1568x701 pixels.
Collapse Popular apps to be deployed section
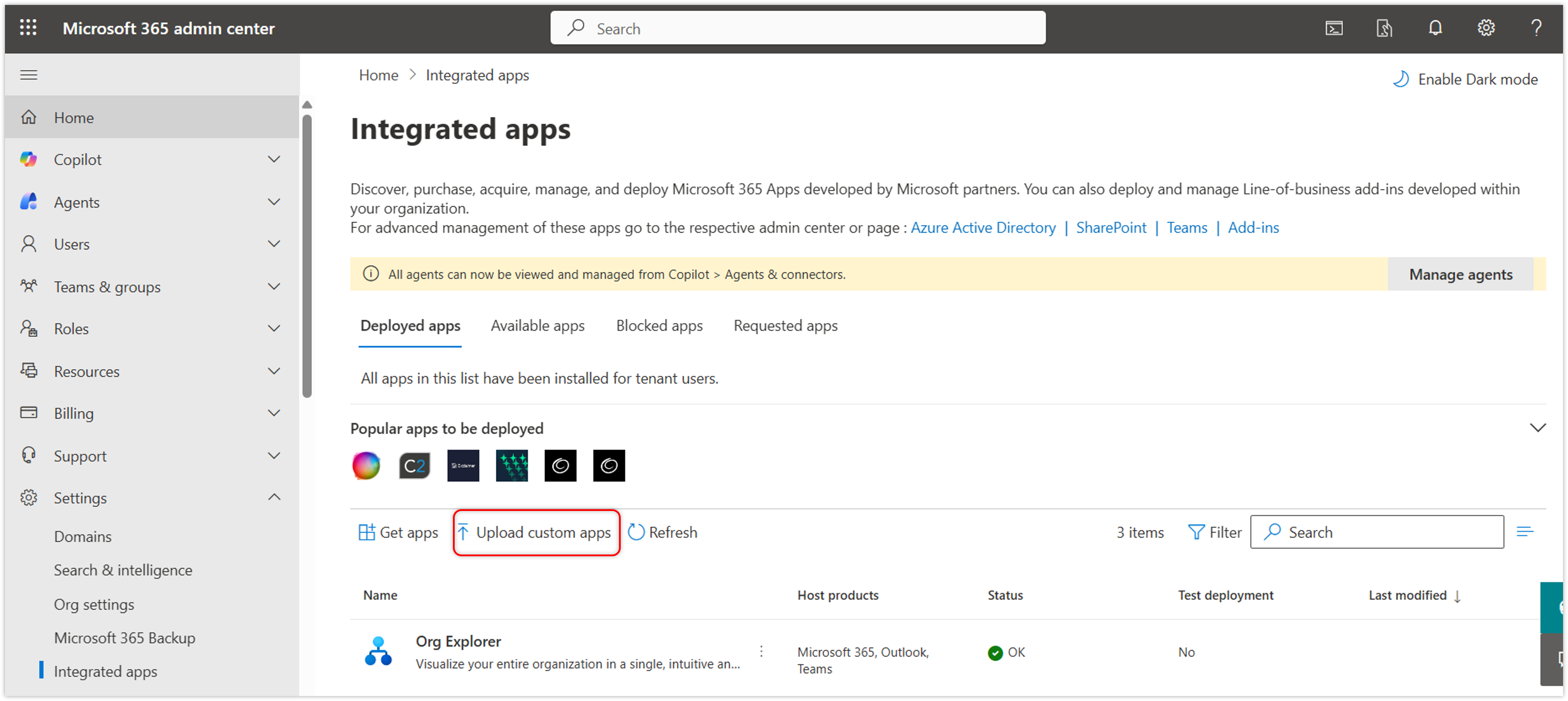point(1538,428)
